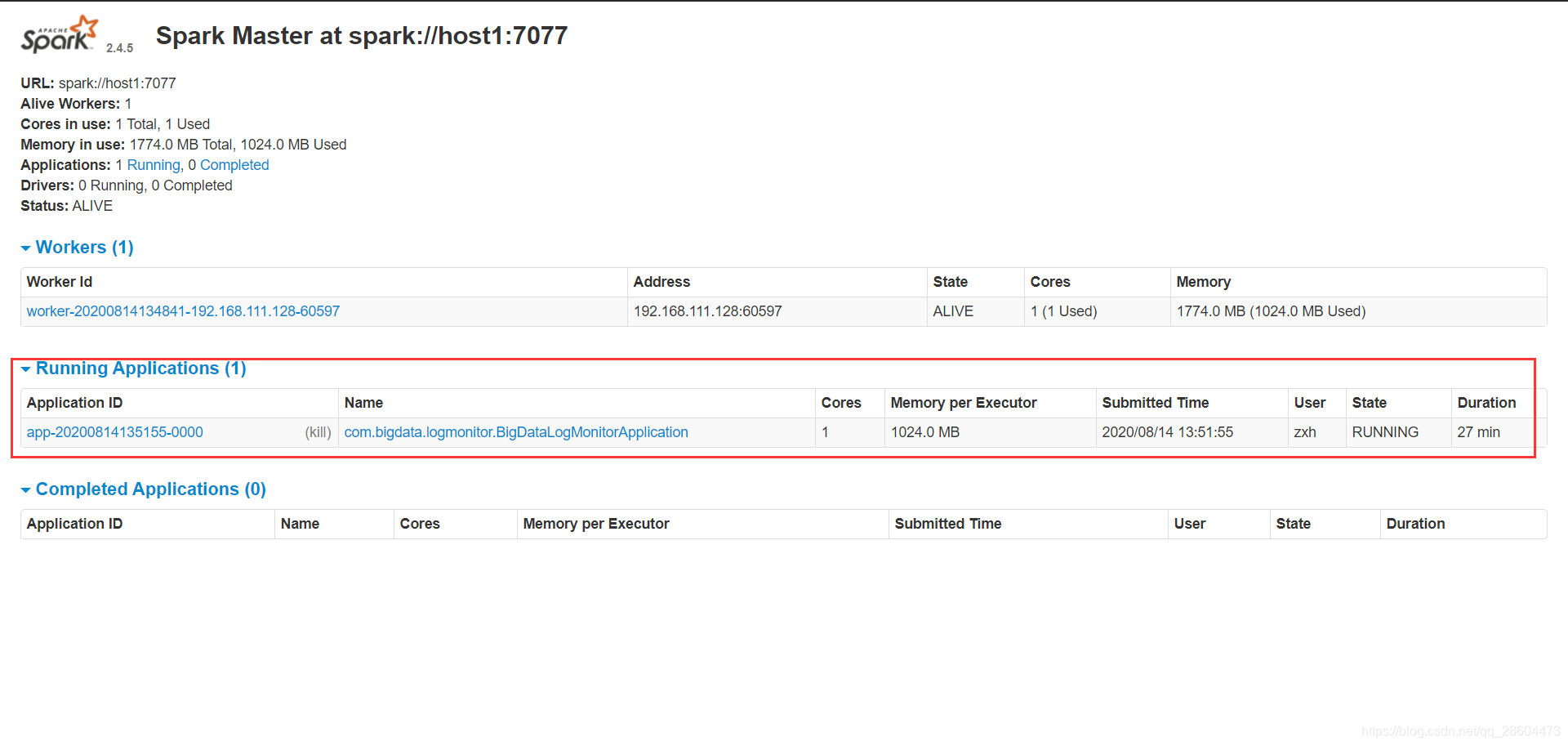The height and width of the screenshot is (746, 1568).
Task: Click the Running Applications (1) heading
Action: pos(141,369)
